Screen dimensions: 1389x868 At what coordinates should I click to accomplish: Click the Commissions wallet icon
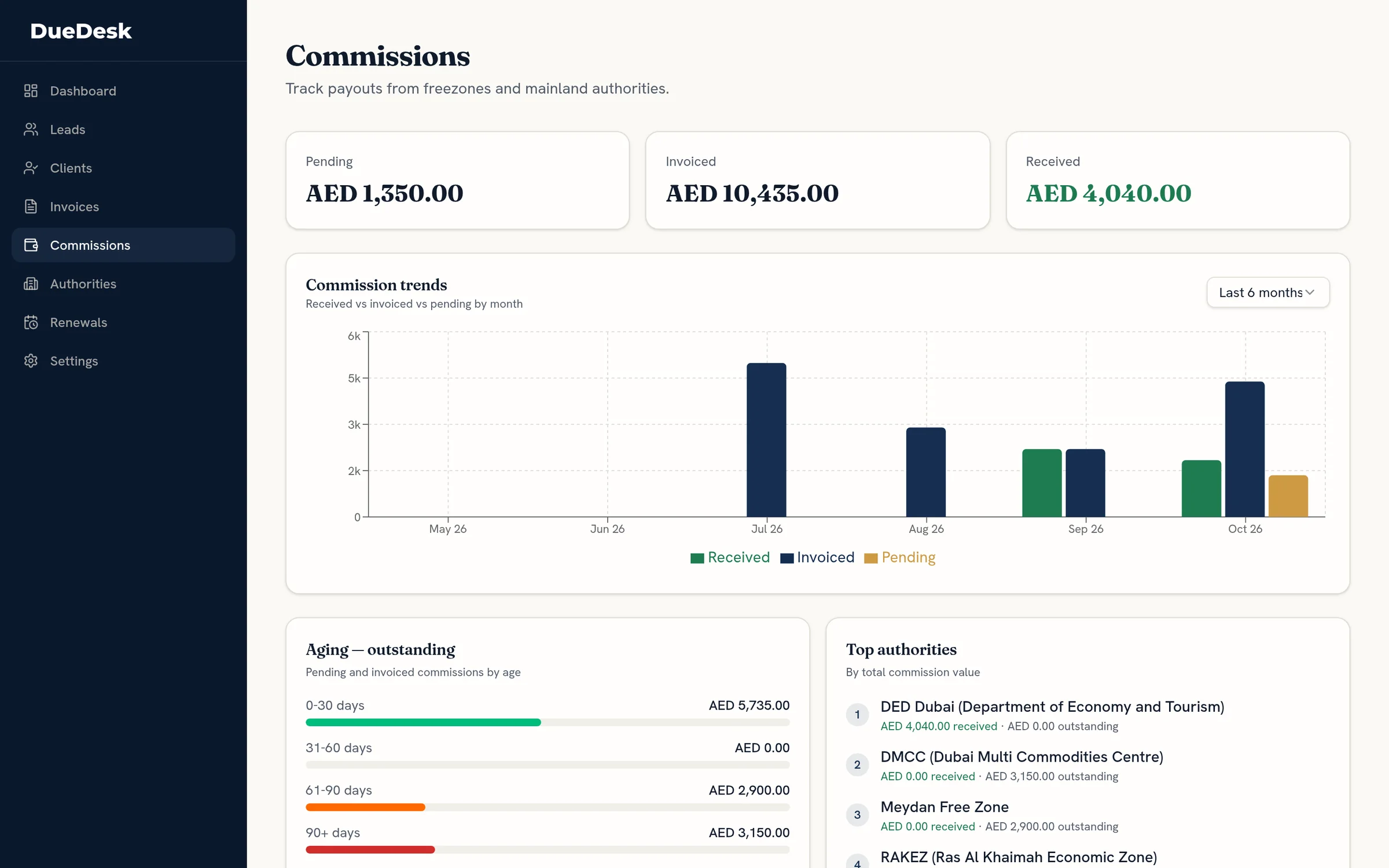click(x=31, y=245)
